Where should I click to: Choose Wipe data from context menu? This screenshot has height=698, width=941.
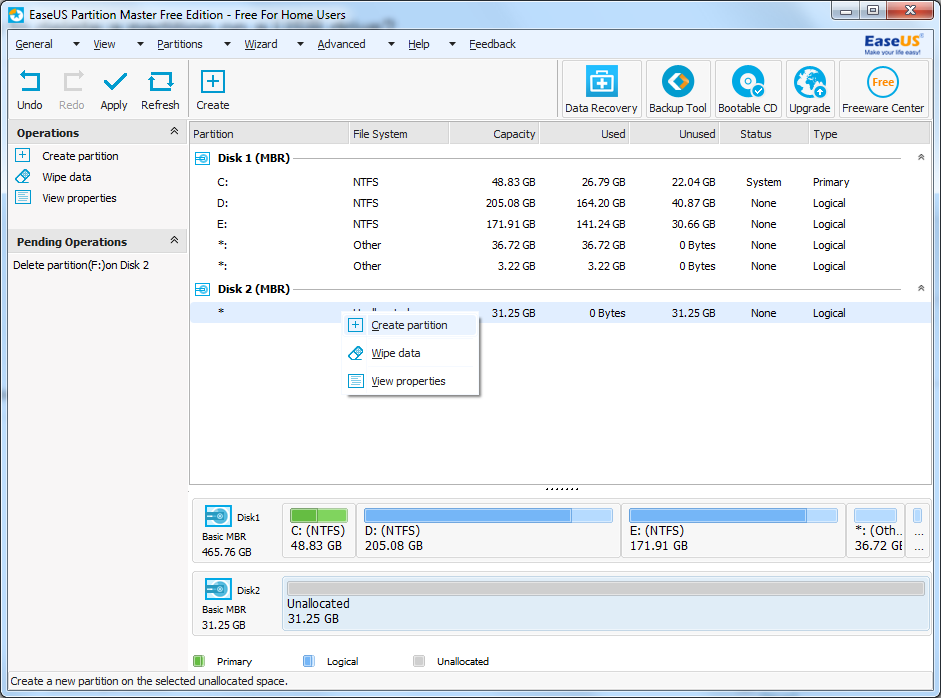410,353
